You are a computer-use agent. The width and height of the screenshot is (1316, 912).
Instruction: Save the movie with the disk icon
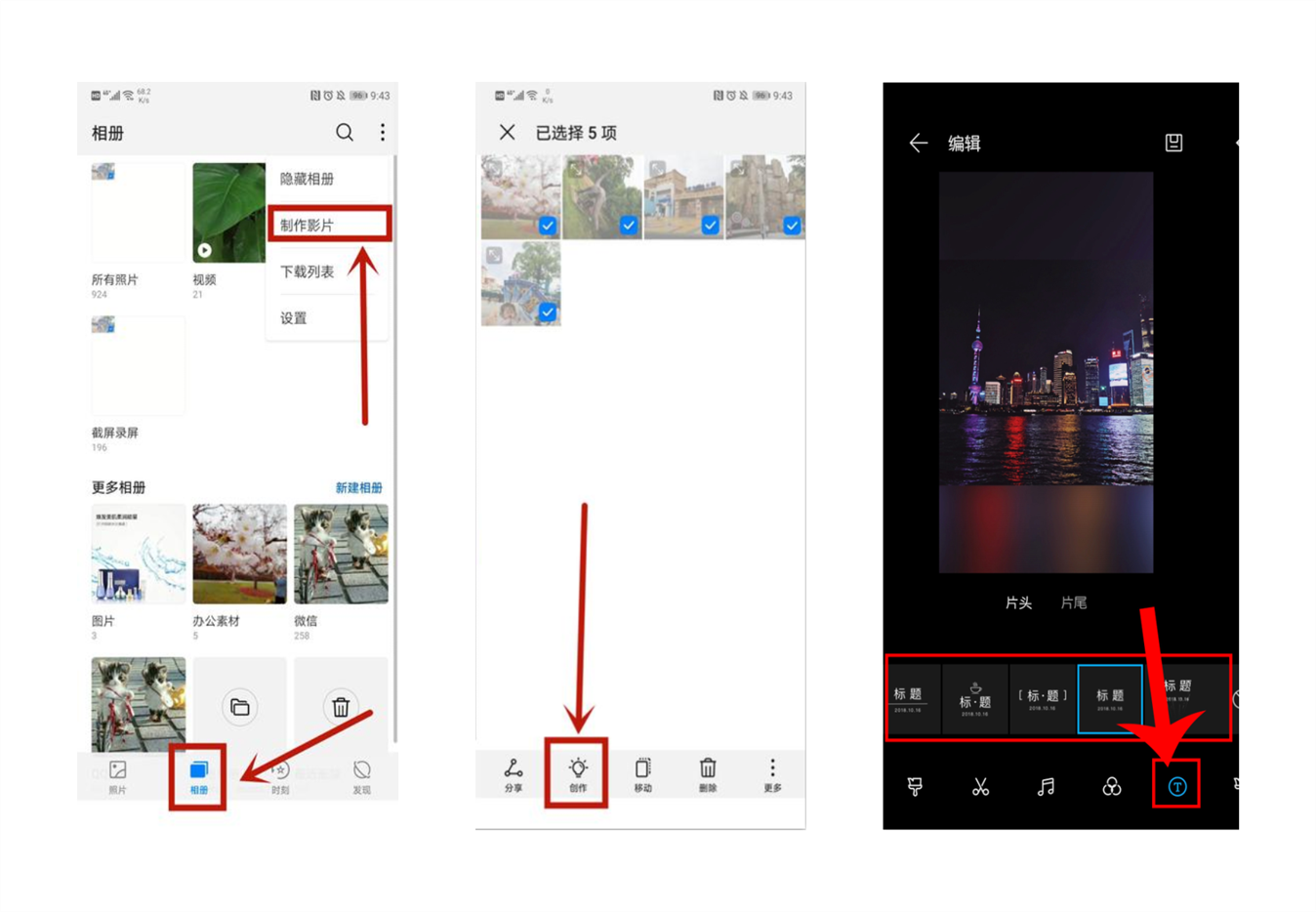[x=1173, y=143]
